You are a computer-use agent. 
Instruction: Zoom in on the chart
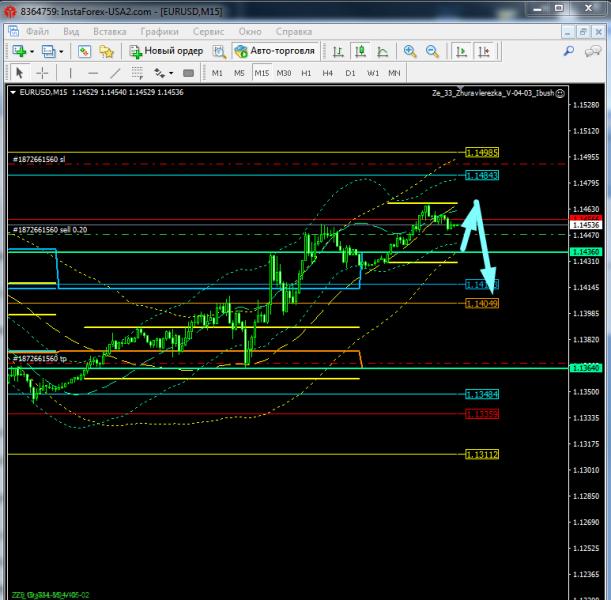click(410, 51)
